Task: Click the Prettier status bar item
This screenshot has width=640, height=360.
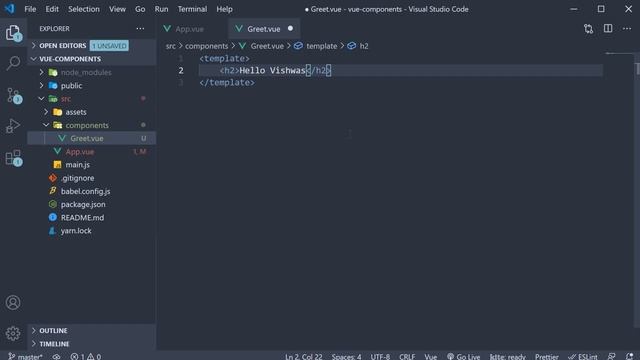Action: pyautogui.click(x=547, y=356)
